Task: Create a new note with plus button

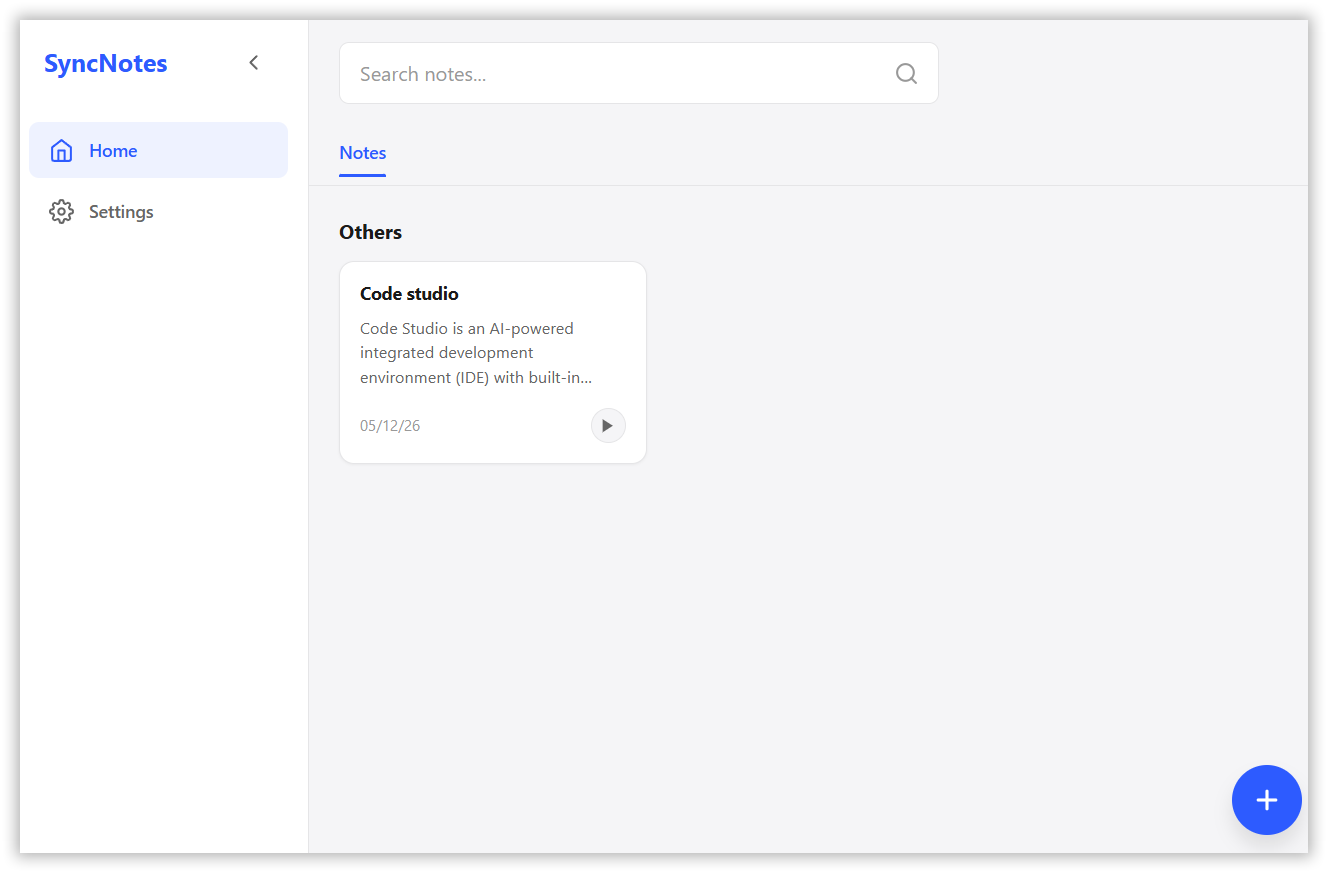Action: 1267,800
